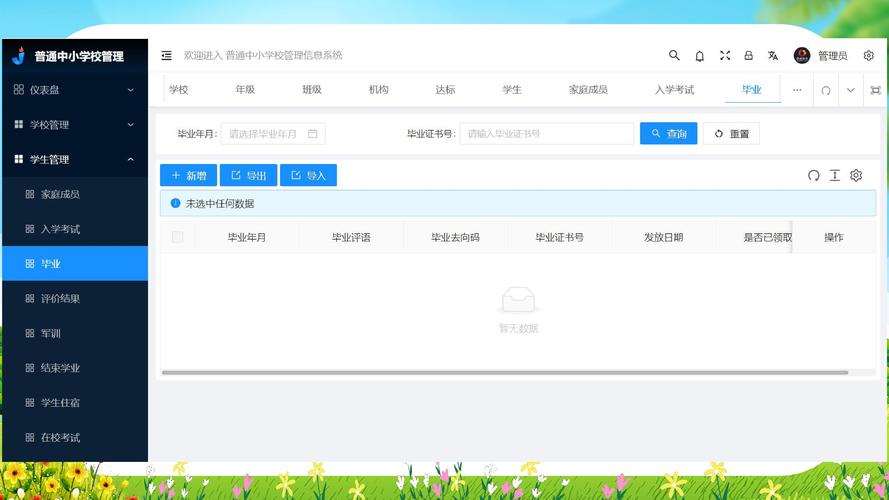This screenshot has width=889, height=500.
Task: Expand the 仪表盘 sidebar menu
Action: pyautogui.click(x=75, y=90)
